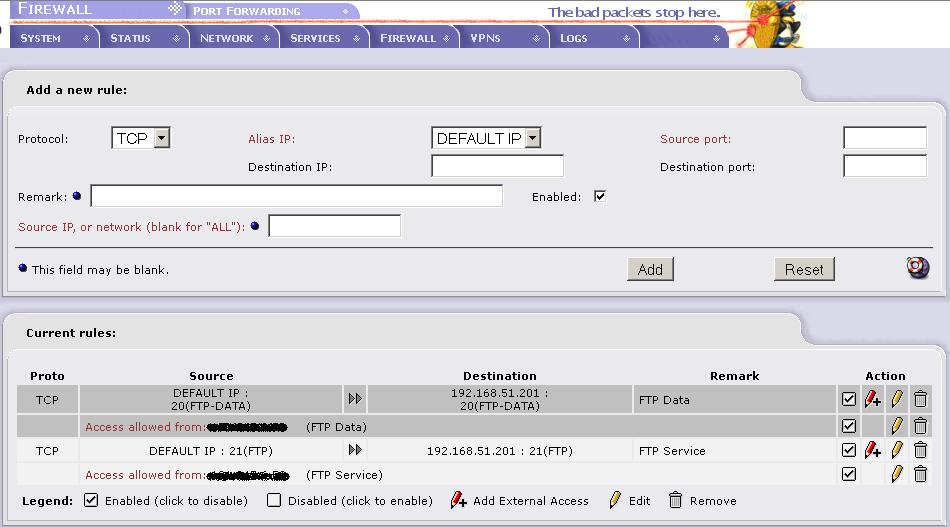Open the Protocol TCP dropdown

point(141,139)
